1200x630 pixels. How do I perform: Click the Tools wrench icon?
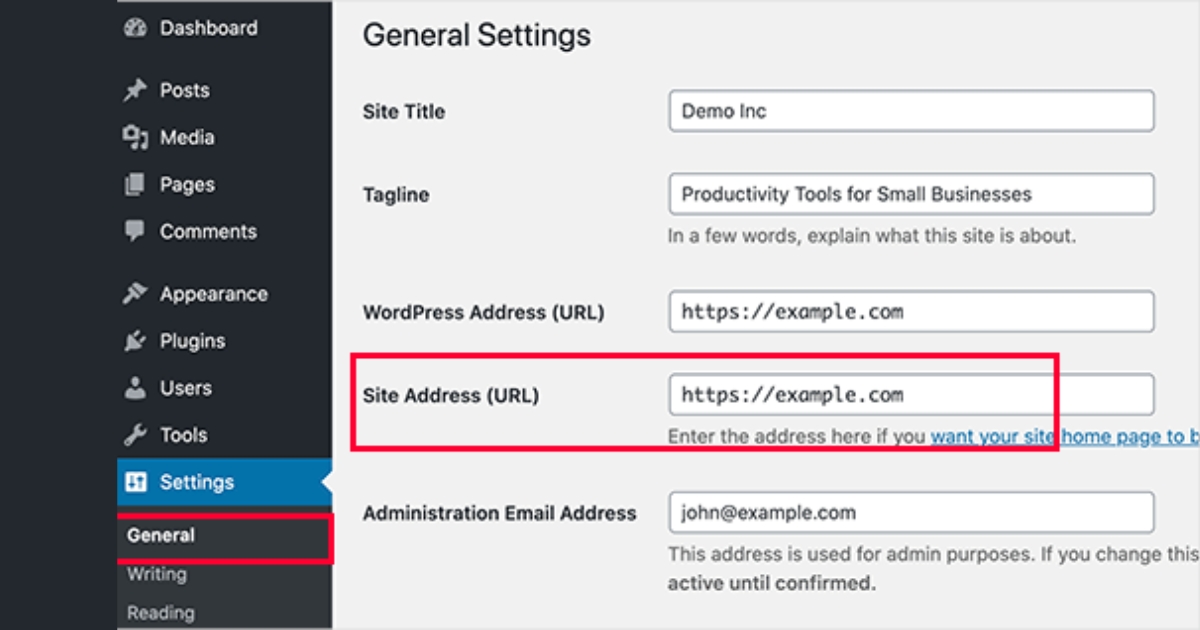[135, 435]
